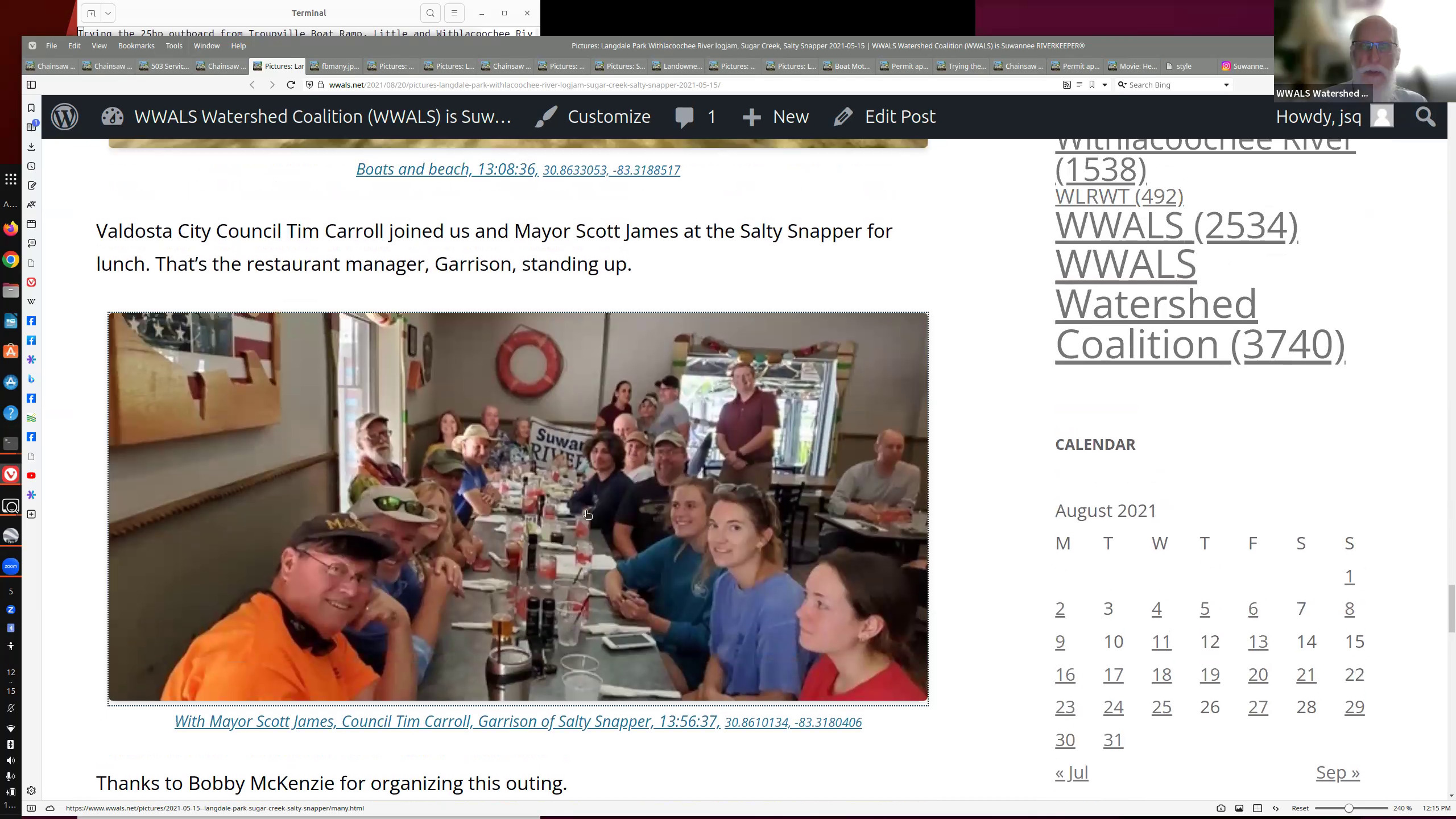Open the Window menu
The width and height of the screenshot is (1456, 819).
(206, 45)
